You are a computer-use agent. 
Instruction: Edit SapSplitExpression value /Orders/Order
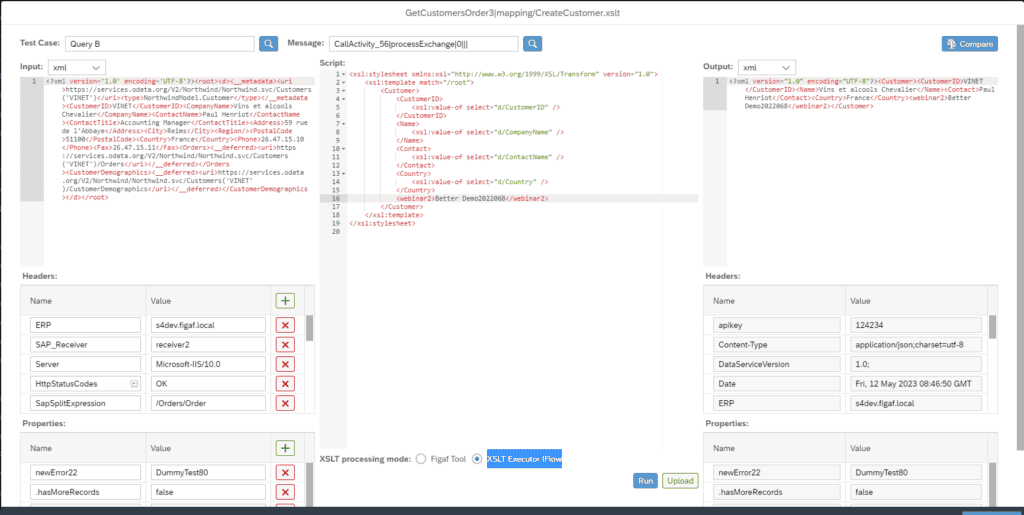[x=208, y=403]
